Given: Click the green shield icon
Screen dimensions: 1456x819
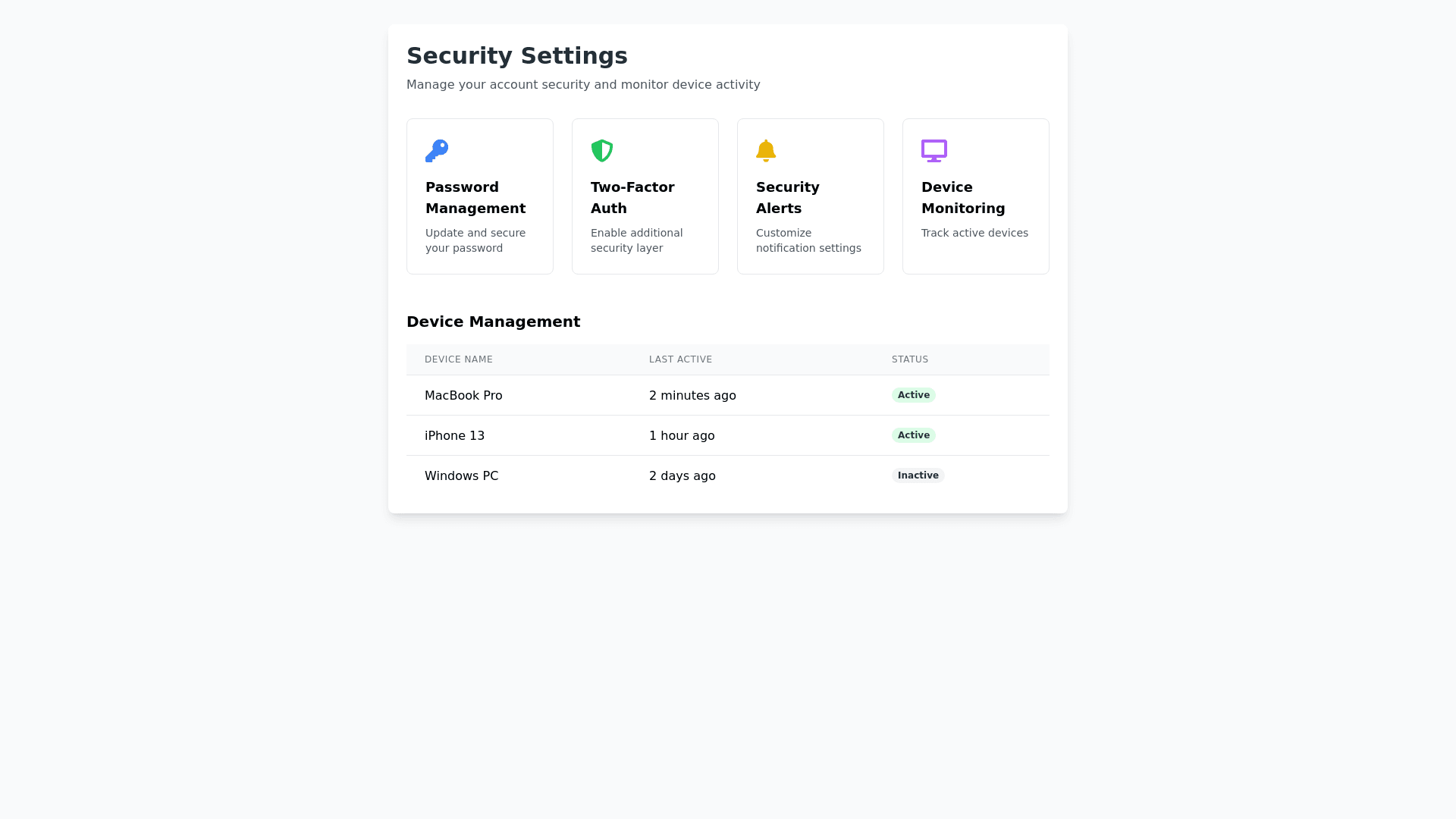Looking at the screenshot, I should point(602,151).
